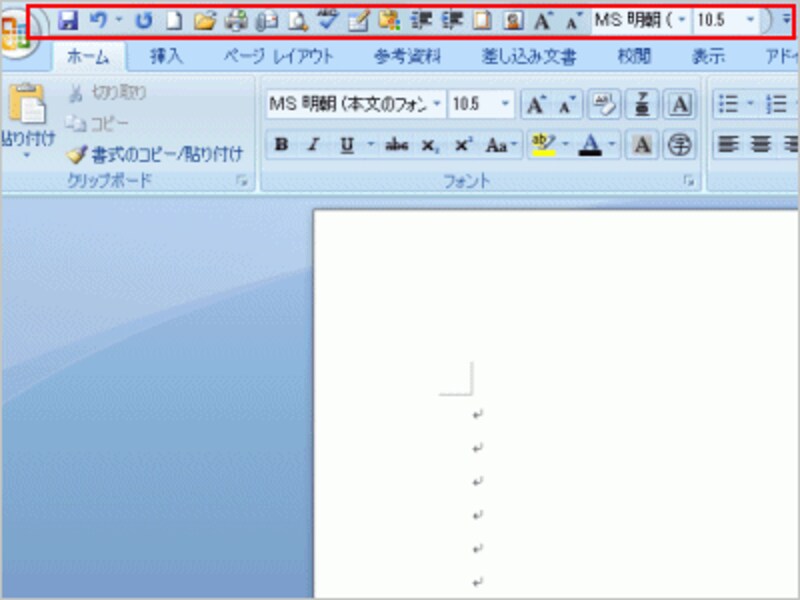Screen dimensions: 800x600
Task: Click Shrink Font in the ribbon フォント group
Action: click(566, 105)
